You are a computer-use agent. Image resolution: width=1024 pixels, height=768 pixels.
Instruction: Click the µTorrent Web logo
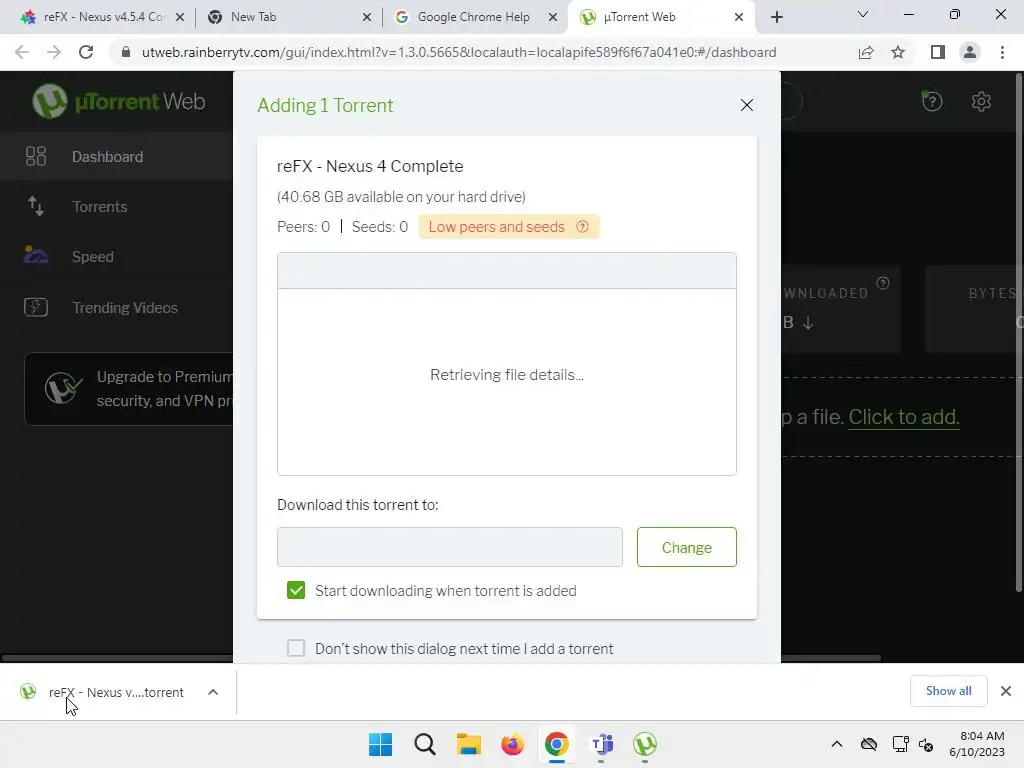point(119,101)
